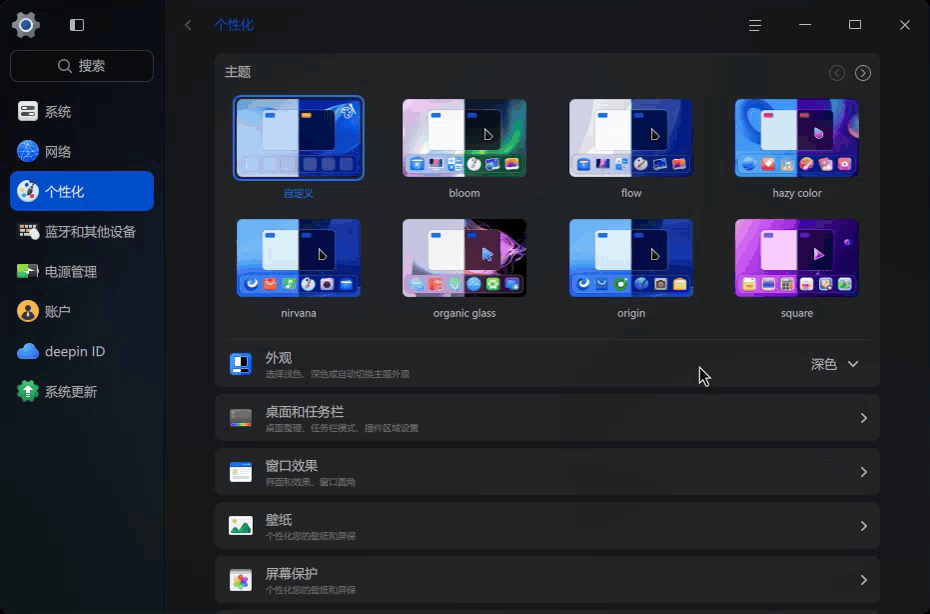This screenshot has height=614, width=930.
Task: Click the 个性化 breadcrumb title
Action: pyautogui.click(x=234, y=25)
